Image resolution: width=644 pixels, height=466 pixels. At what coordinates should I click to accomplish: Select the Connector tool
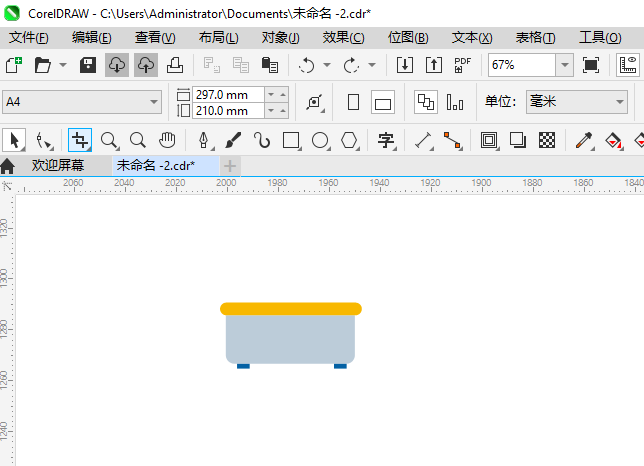(x=453, y=140)
